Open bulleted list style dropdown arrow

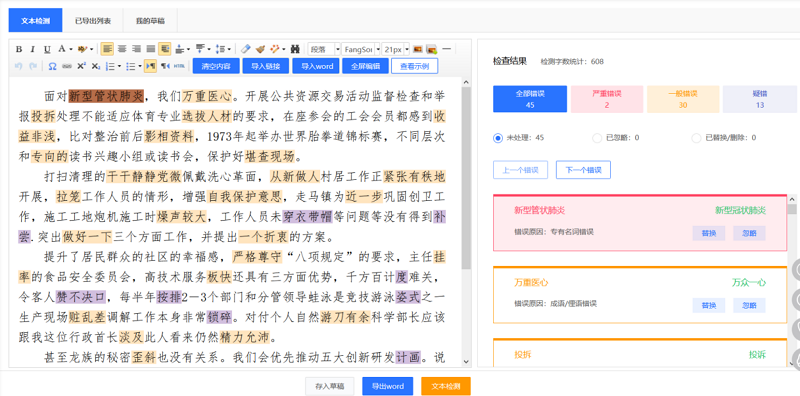pos(140,66)
